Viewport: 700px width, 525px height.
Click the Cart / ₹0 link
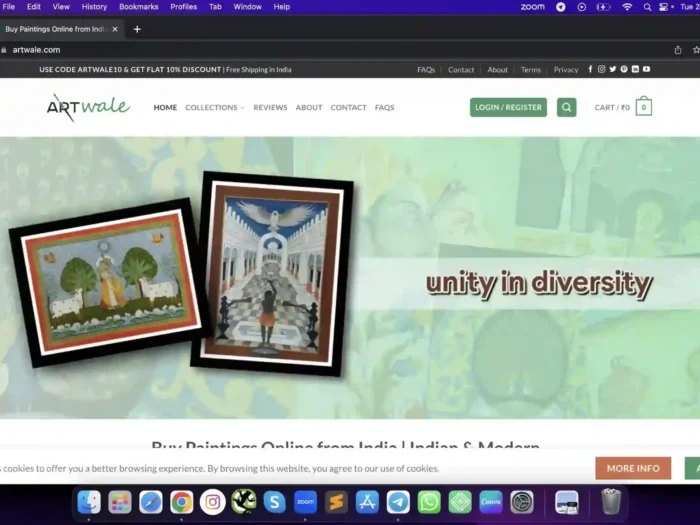(612, 107)
